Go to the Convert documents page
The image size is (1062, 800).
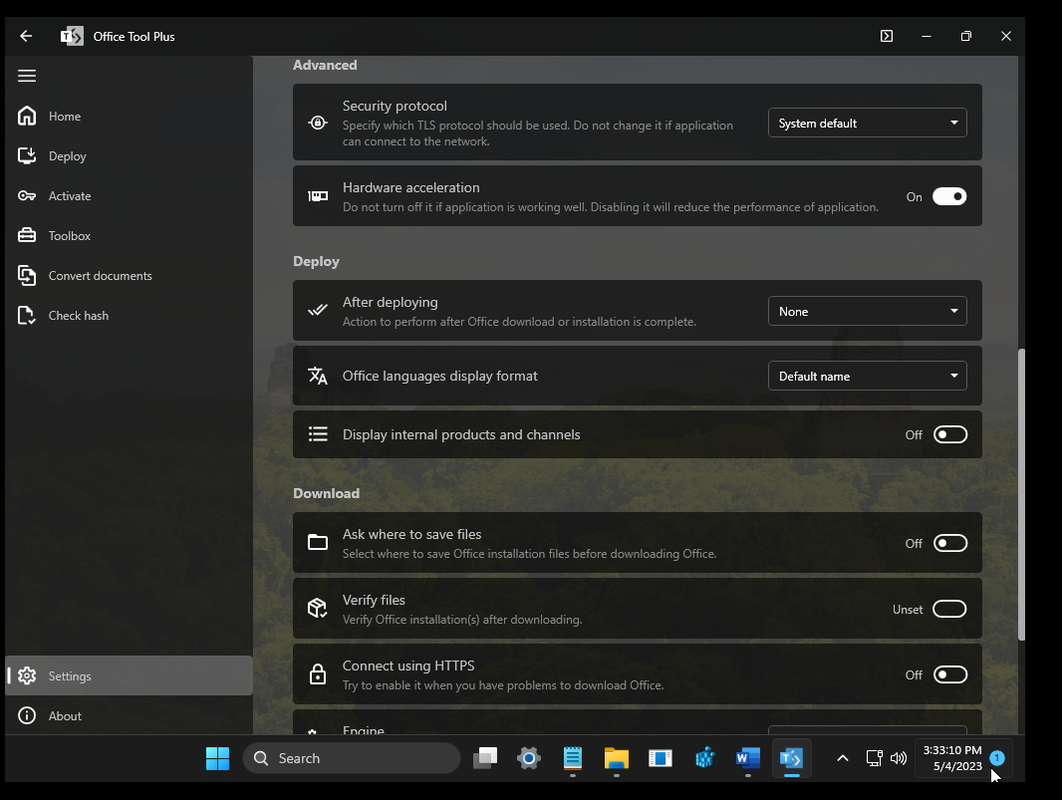[x=129, y=276]
